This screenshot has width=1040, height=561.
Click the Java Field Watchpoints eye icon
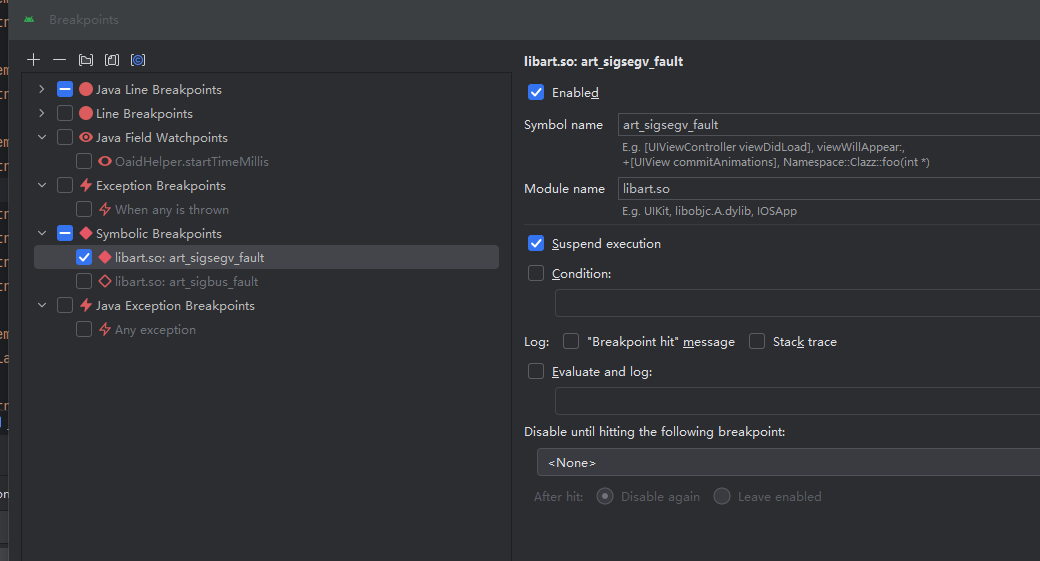[x=86, y=138]
